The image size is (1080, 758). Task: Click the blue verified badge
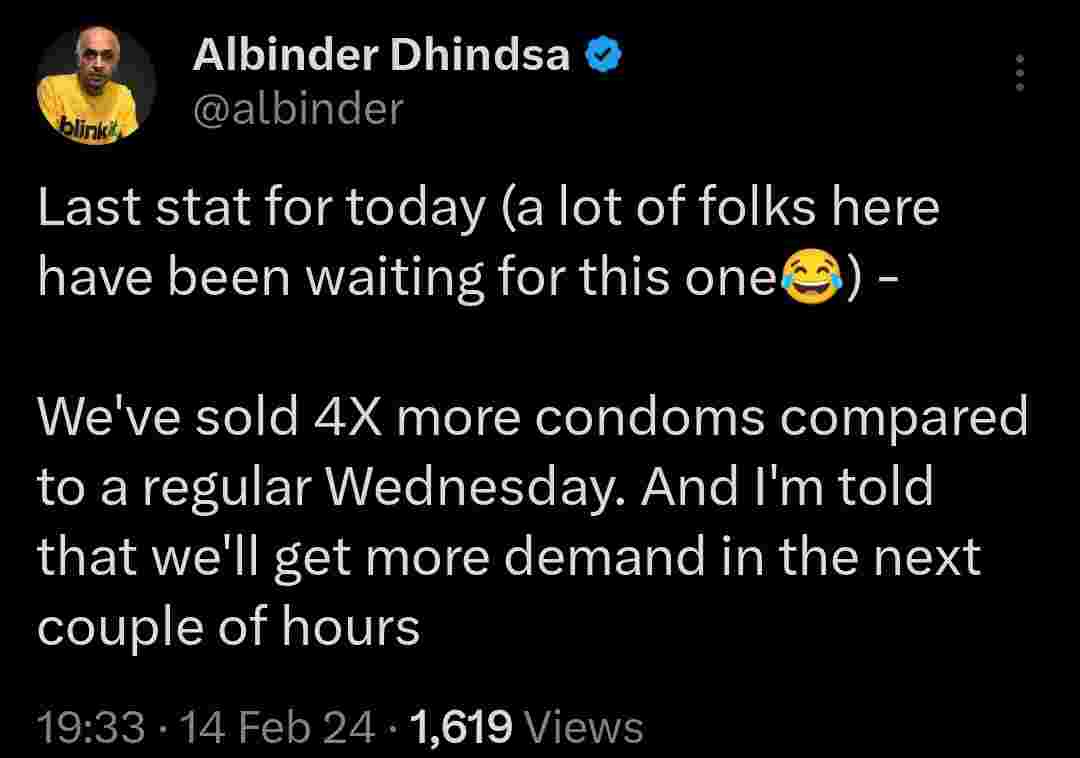tap(606, 57)
